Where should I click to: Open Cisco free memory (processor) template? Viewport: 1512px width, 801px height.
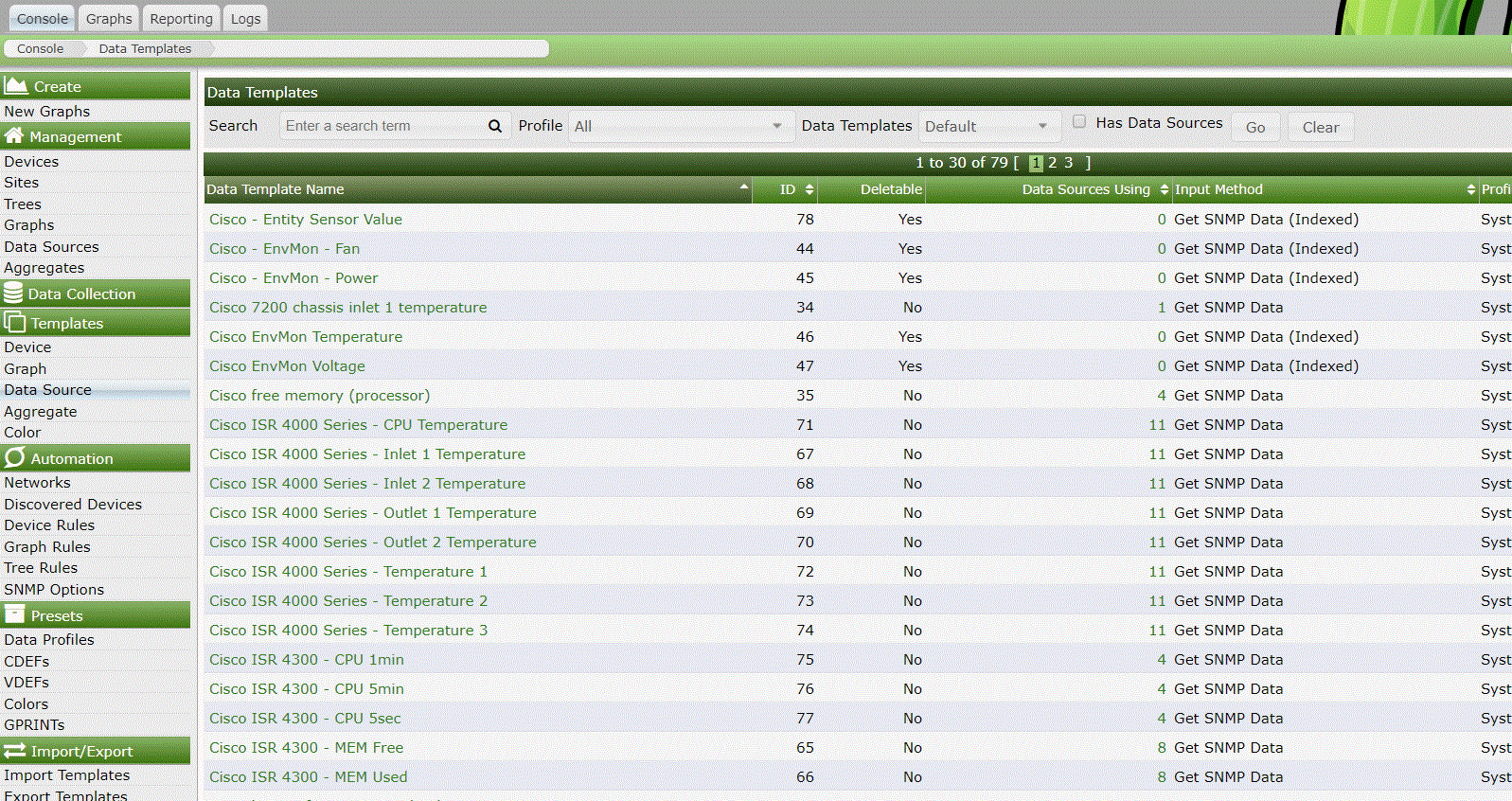[x=319, y=395]
